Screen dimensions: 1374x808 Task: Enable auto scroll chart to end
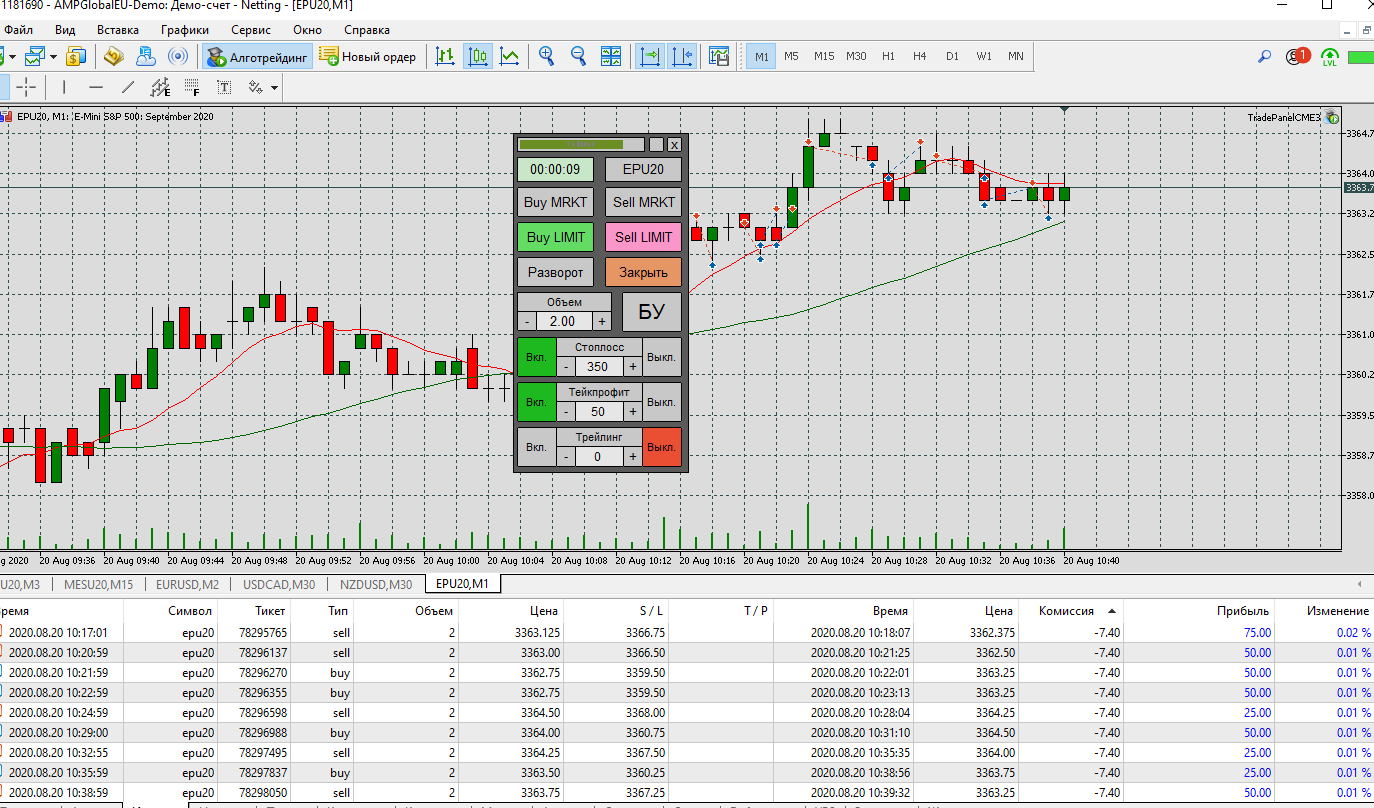[650, 57]
